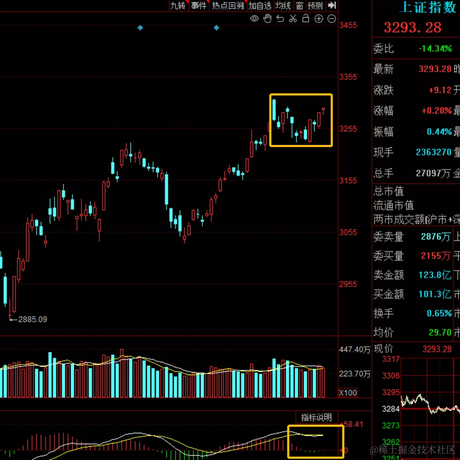Click the 振幅 value 0.44%
Screen dimensions: 460x460
click(x=439, y=132)
